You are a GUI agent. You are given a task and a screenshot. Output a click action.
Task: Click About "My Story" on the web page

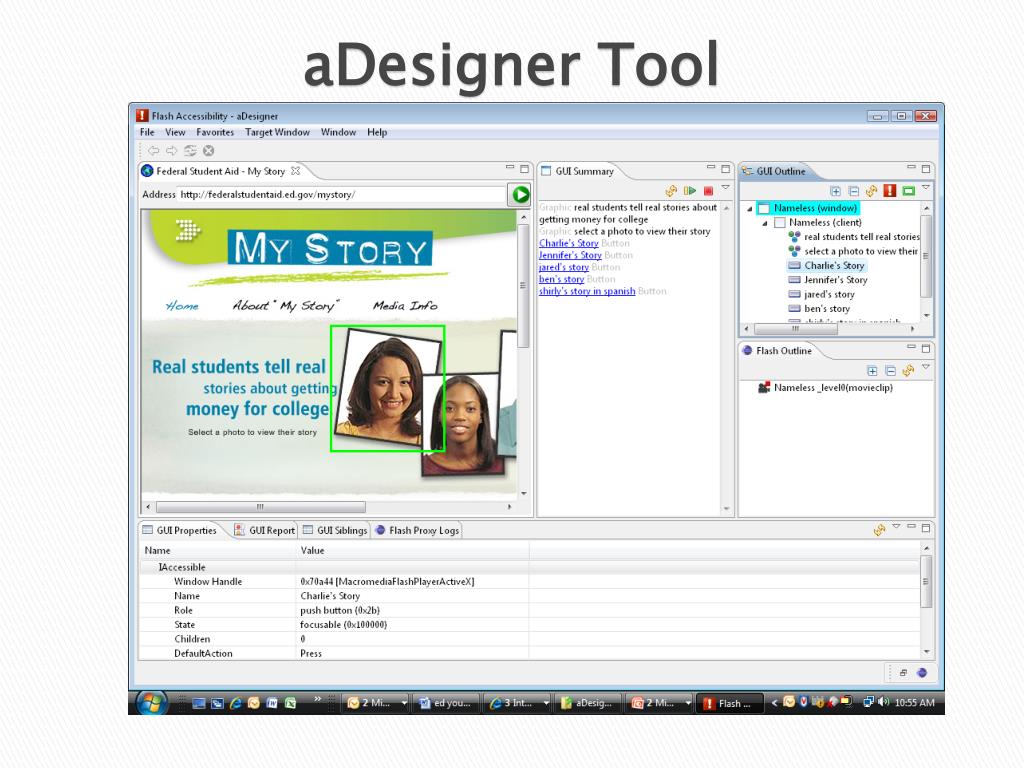pos(286,306)
